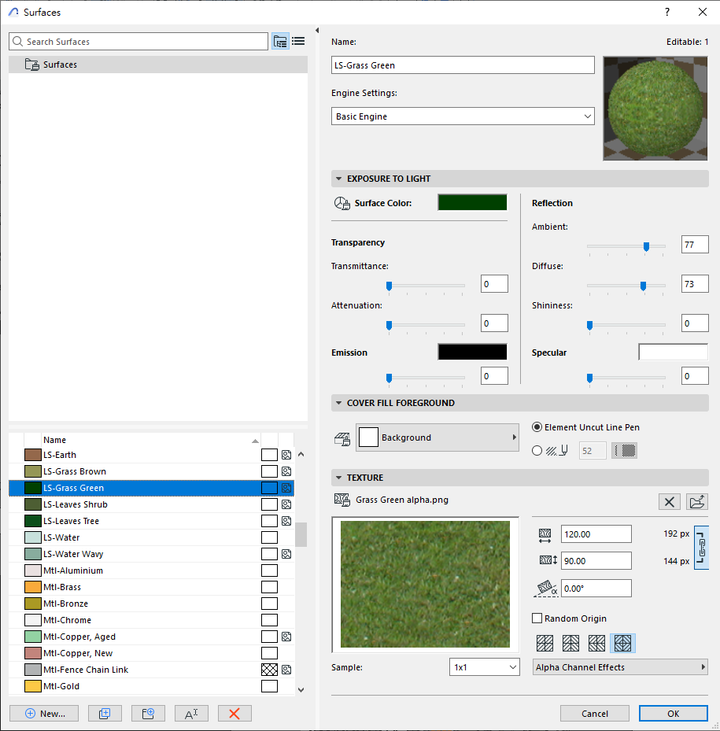Click the texture horizontal size icon
The height and width of the screenshot is (731, 720).
[x=545, y=535]
